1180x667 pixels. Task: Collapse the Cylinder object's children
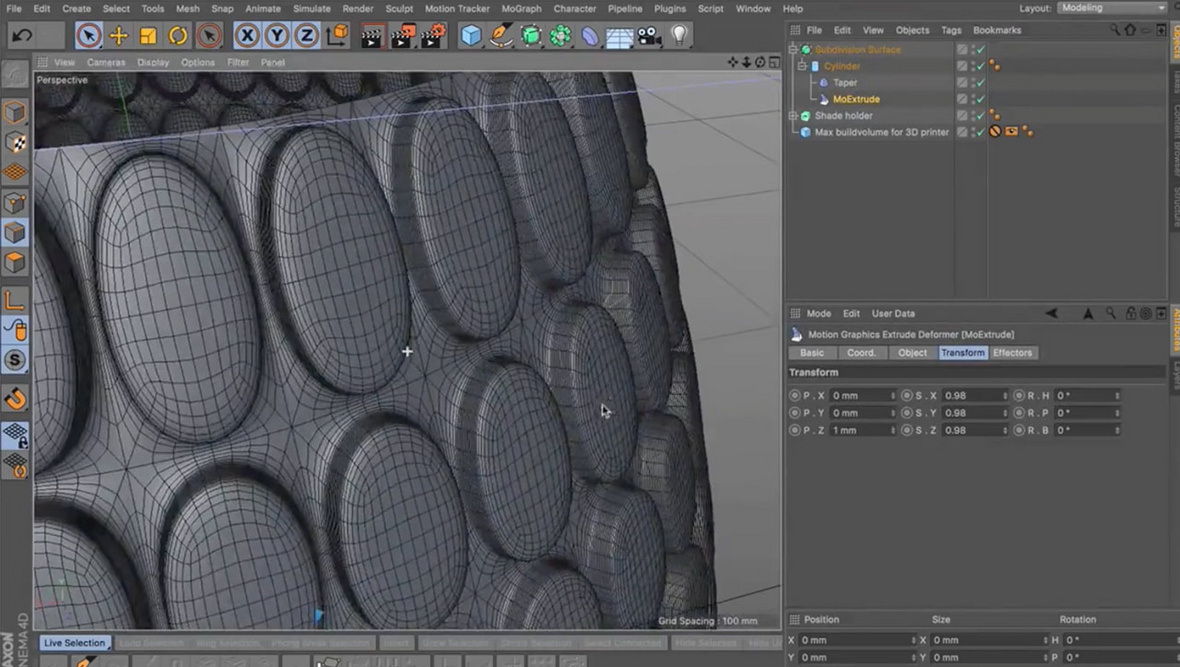coord(803,66)
